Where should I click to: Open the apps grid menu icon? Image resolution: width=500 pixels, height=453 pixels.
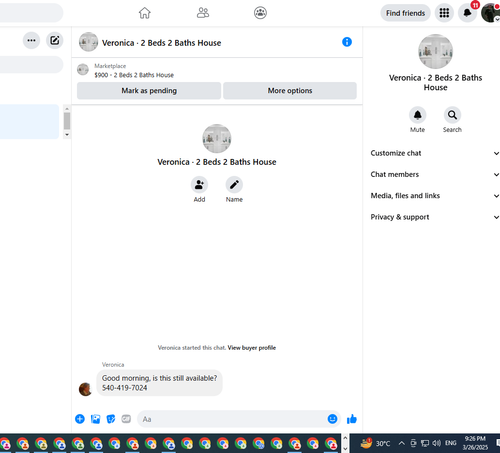tap(444, 13)
